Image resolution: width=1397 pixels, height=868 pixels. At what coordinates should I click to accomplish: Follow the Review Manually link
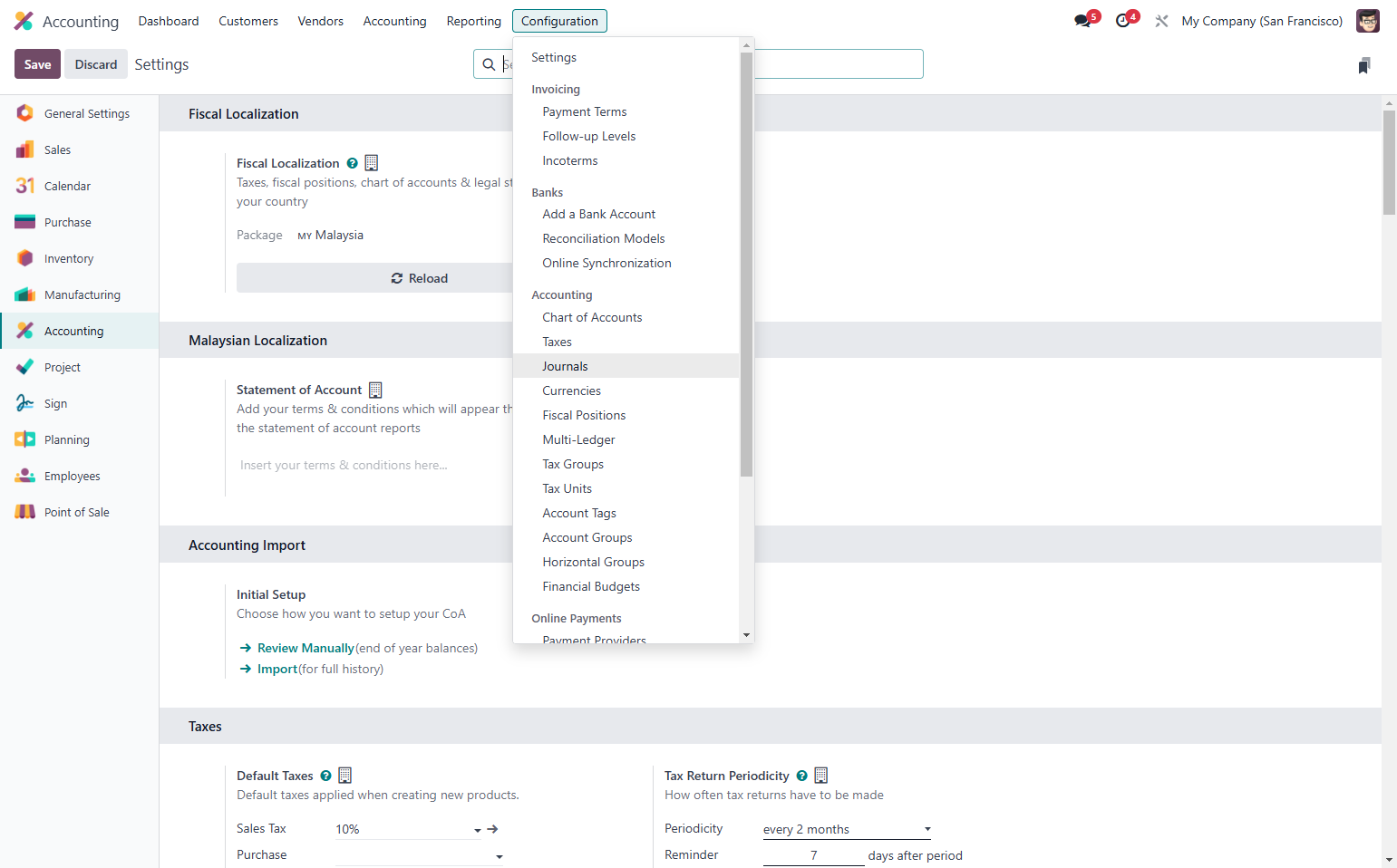pyautogui.click(x=306, y=648)
